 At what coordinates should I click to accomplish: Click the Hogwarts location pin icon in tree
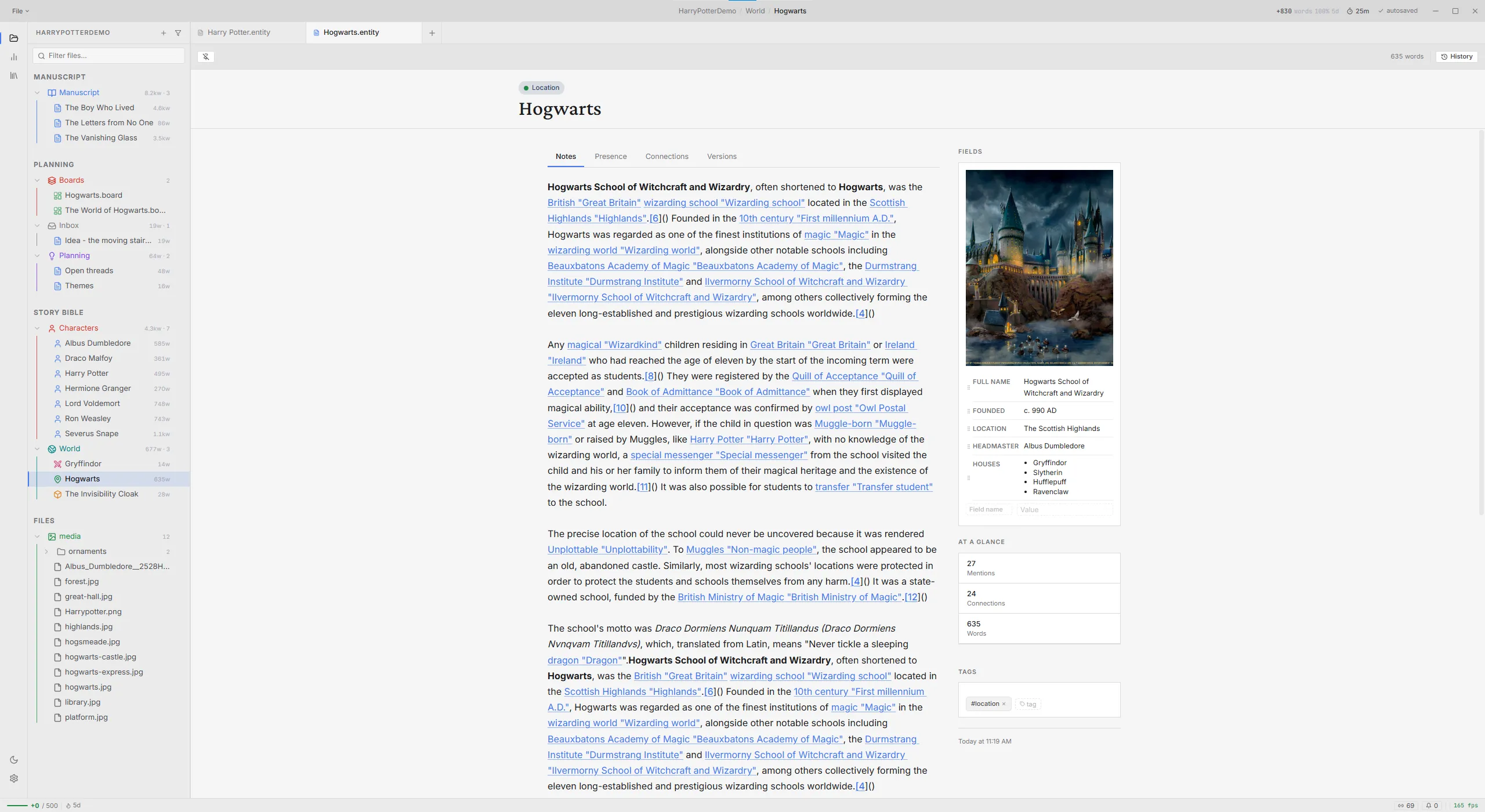(57, 479)
